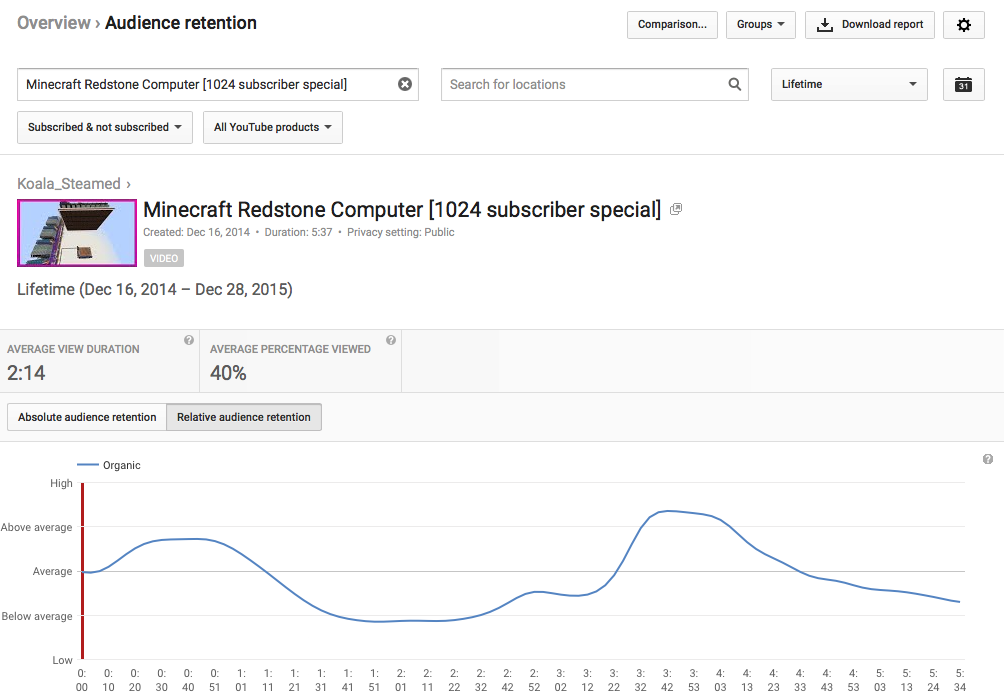Image resolution: width=1004 pixels, height=697 pixels.
Task: Toggle the Organic legend series
Action: (110, 465)
